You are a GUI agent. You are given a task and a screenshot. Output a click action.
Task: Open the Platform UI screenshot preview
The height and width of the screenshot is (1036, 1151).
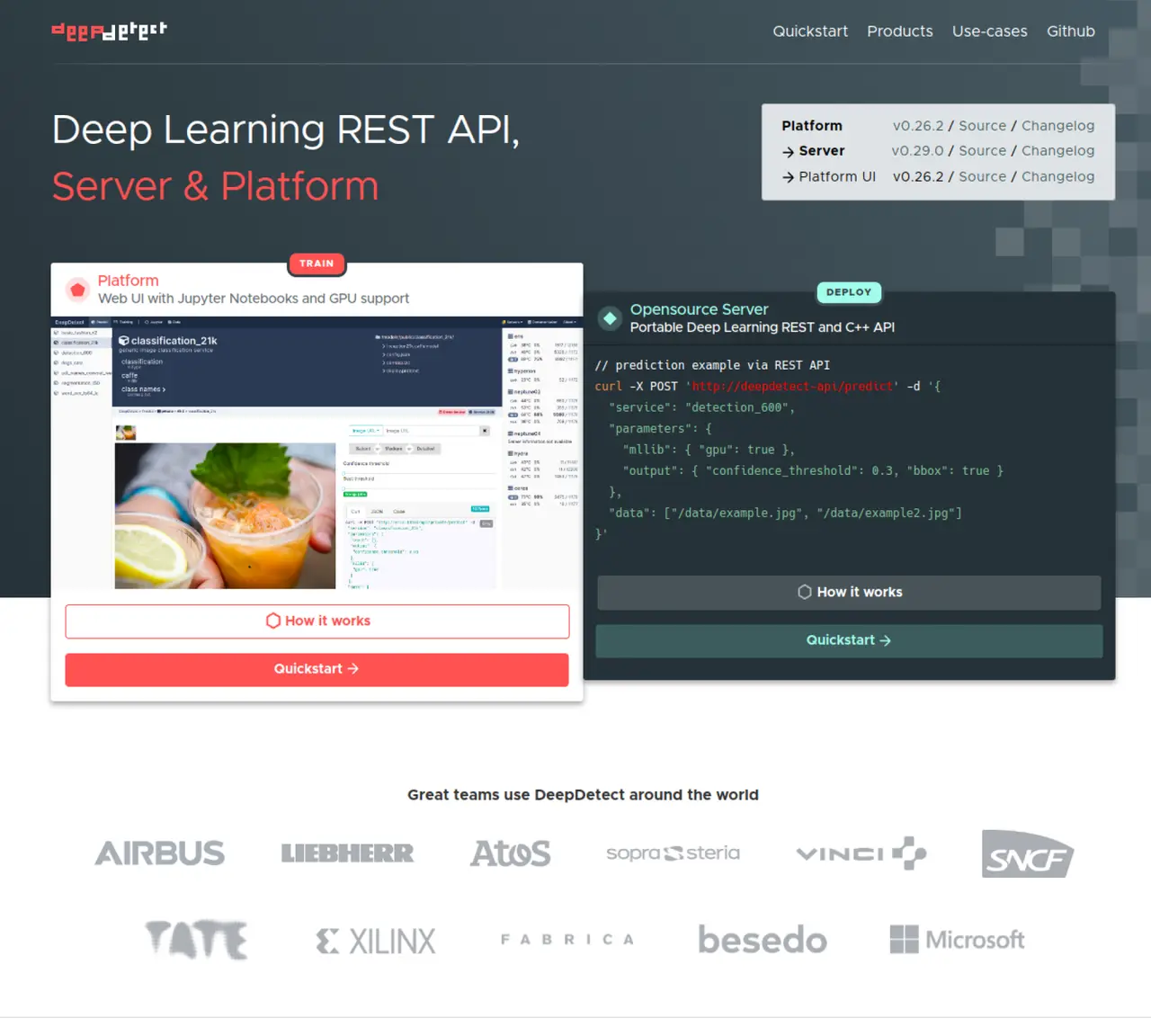coord(317,452)
